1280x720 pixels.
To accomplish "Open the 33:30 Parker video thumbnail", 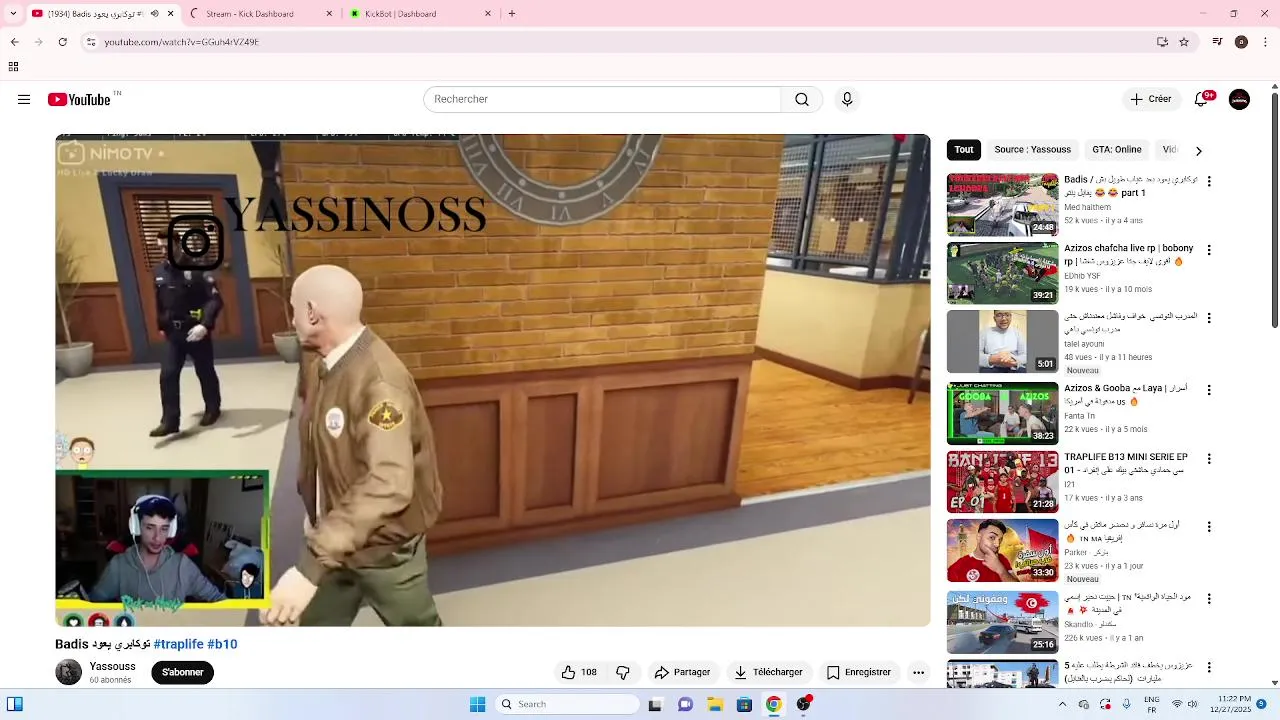I will pos(1002,550).
